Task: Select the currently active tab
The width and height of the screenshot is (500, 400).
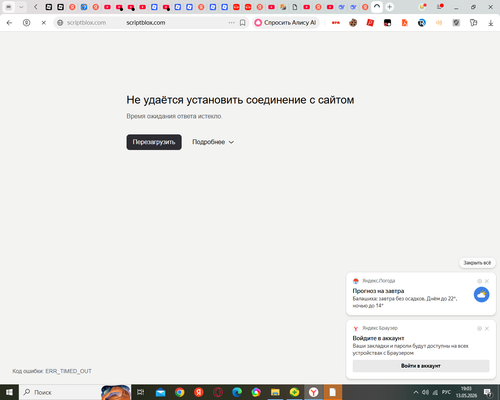Action: coord(377,7)
